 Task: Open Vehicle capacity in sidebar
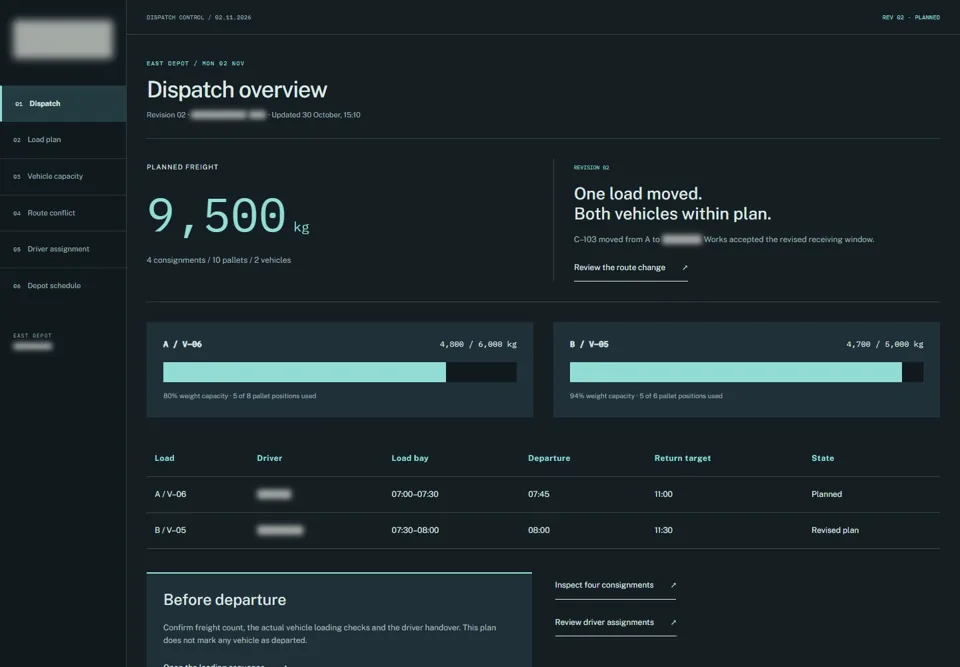click(x=63, y=176)
